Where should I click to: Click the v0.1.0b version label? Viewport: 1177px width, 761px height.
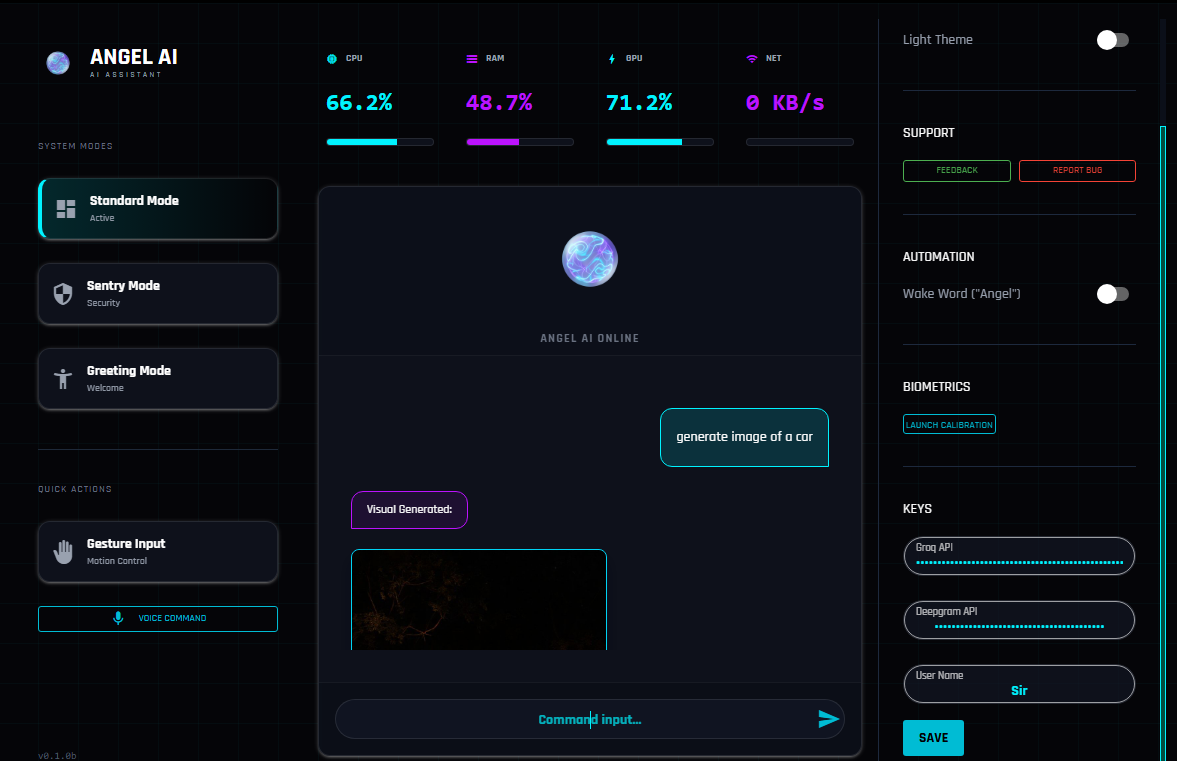point(57,756)
